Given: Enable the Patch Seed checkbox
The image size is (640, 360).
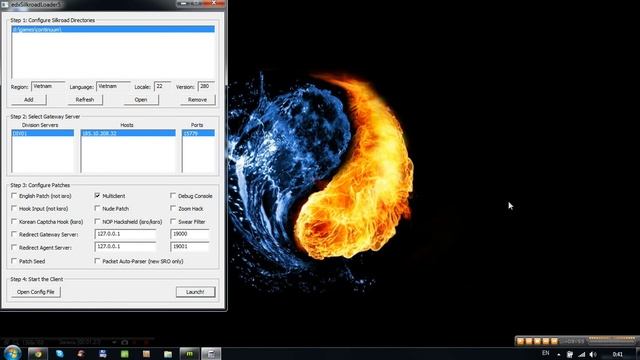Looking at the screenshot, I should click(x=14, y=261).
